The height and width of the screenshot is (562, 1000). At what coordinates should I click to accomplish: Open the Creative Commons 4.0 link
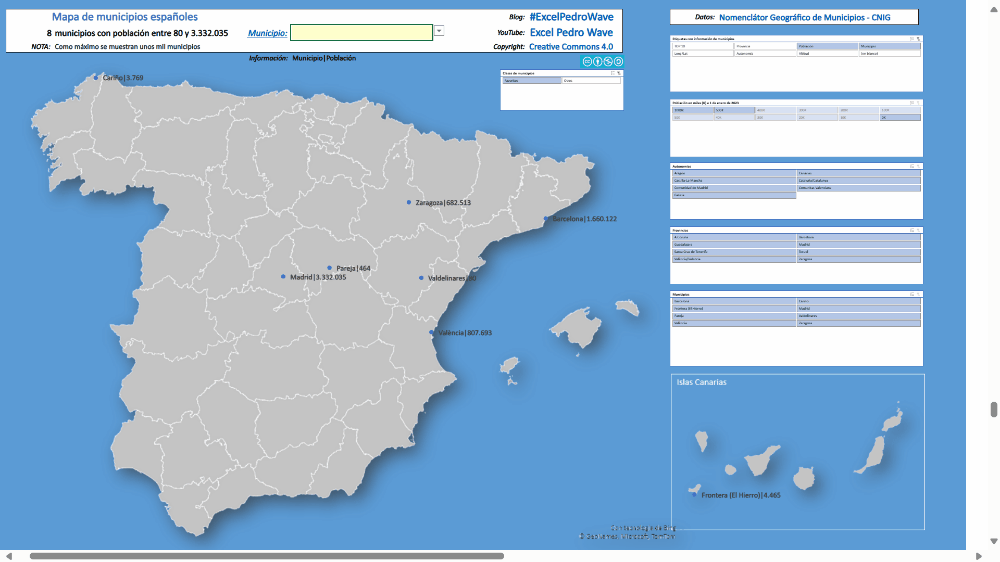click(571, 46)
